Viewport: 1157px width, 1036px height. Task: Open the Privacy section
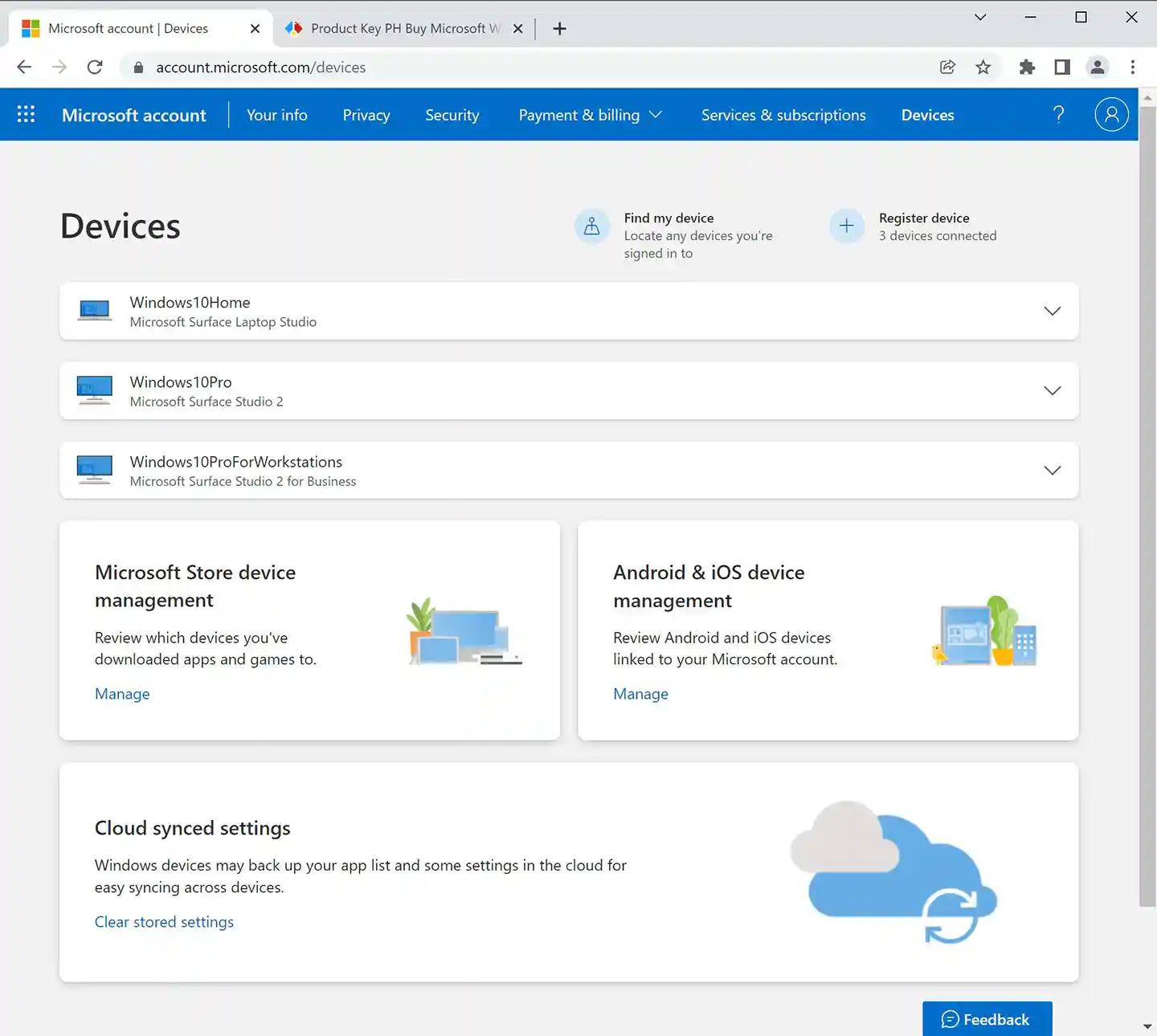366,115
